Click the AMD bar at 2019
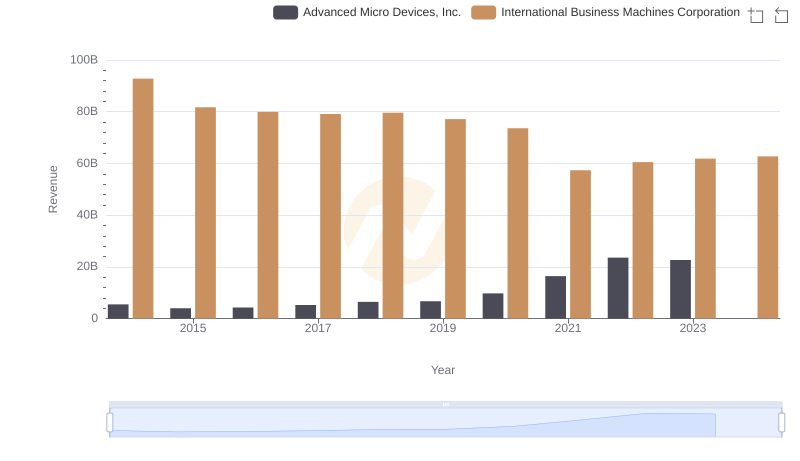This screenshot has height=461, width=800. click(x=431, y=310)
